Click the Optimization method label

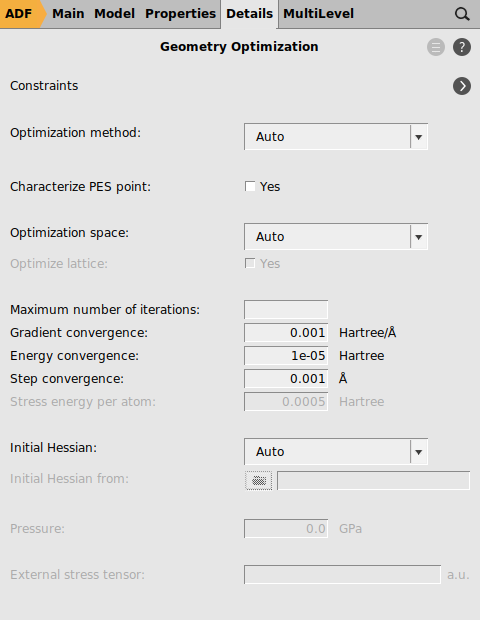click(75, 133)
